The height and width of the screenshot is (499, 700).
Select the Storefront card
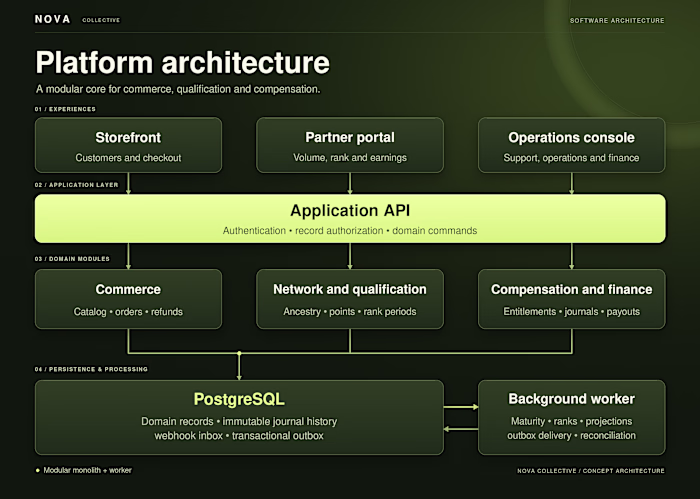(128, 145)
